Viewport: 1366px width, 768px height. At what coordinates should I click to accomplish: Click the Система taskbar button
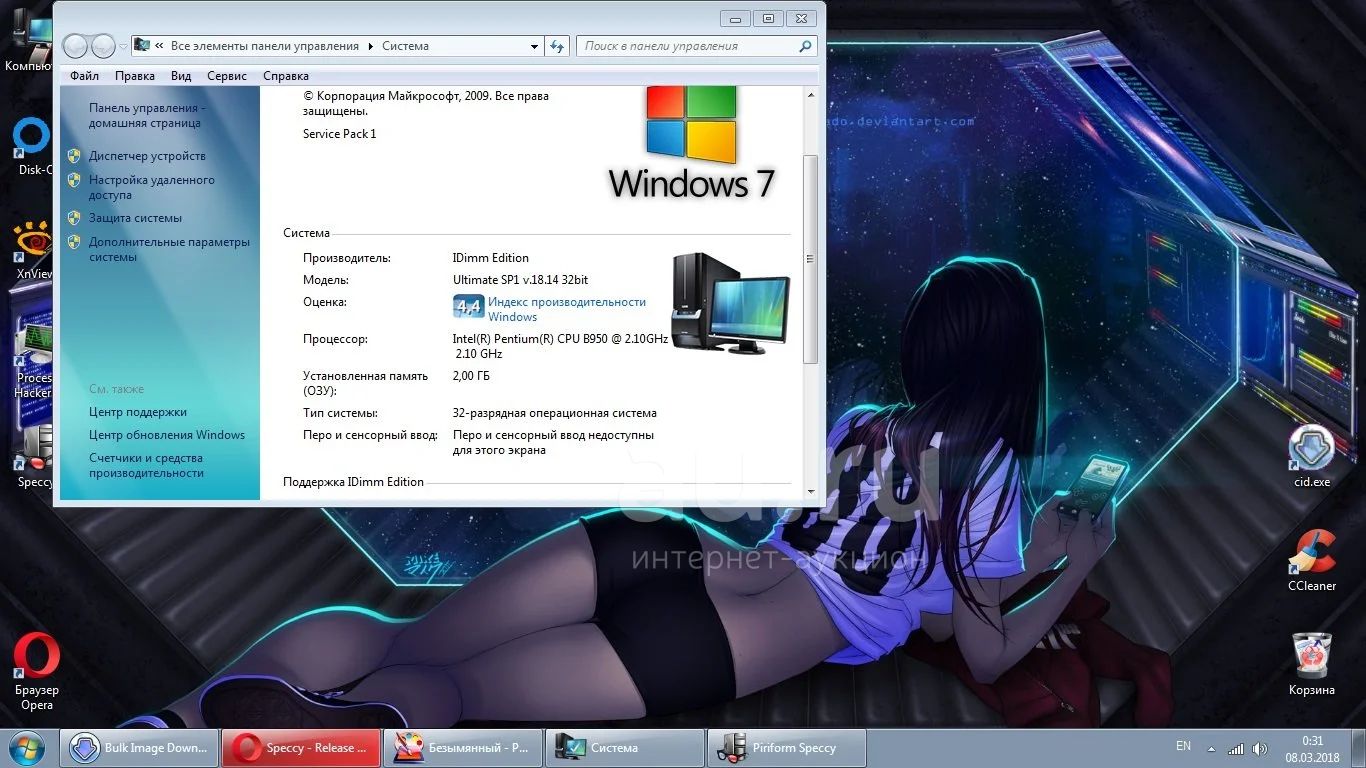(625, 748)
